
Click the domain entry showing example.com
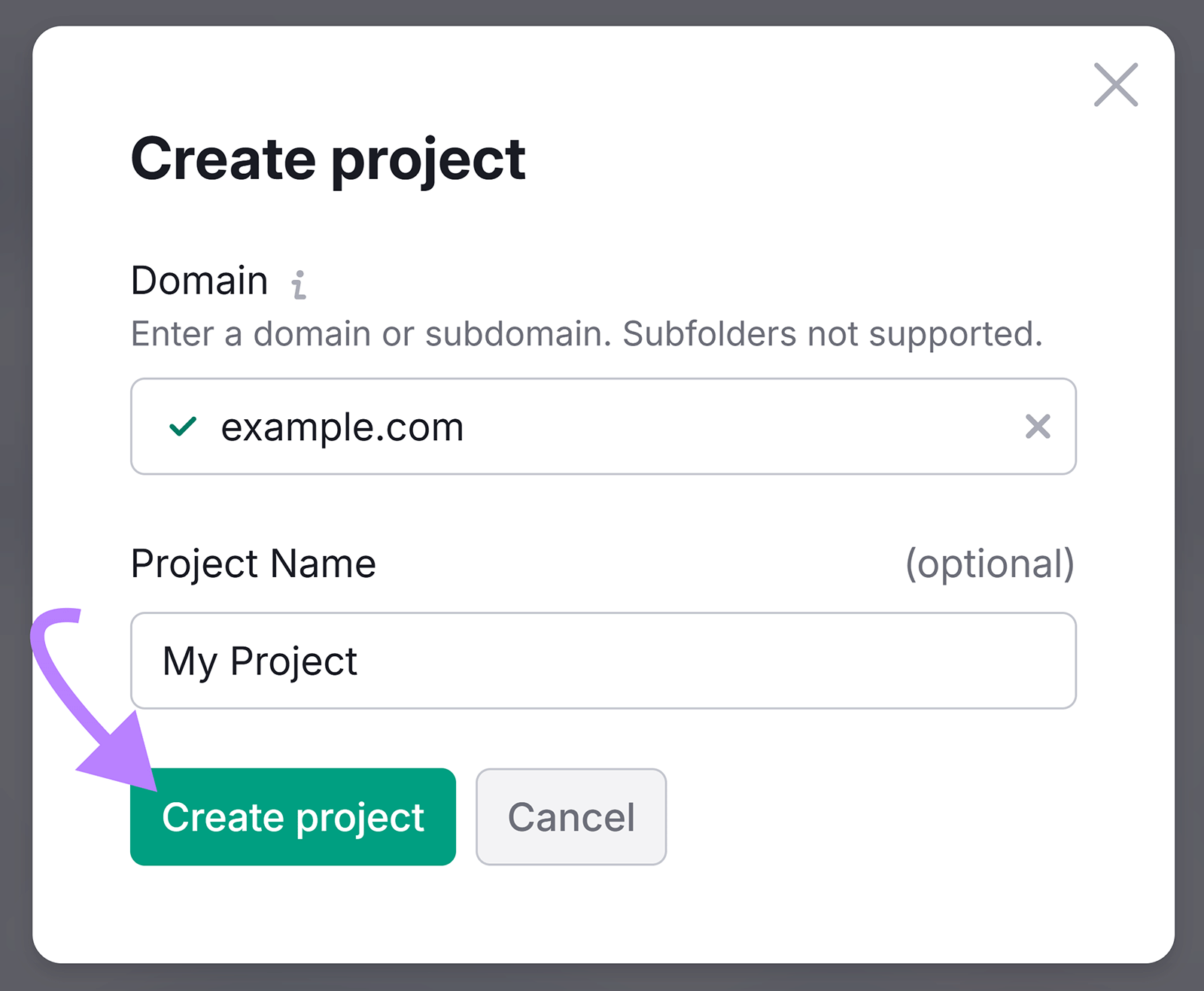(x=342, y=427)
